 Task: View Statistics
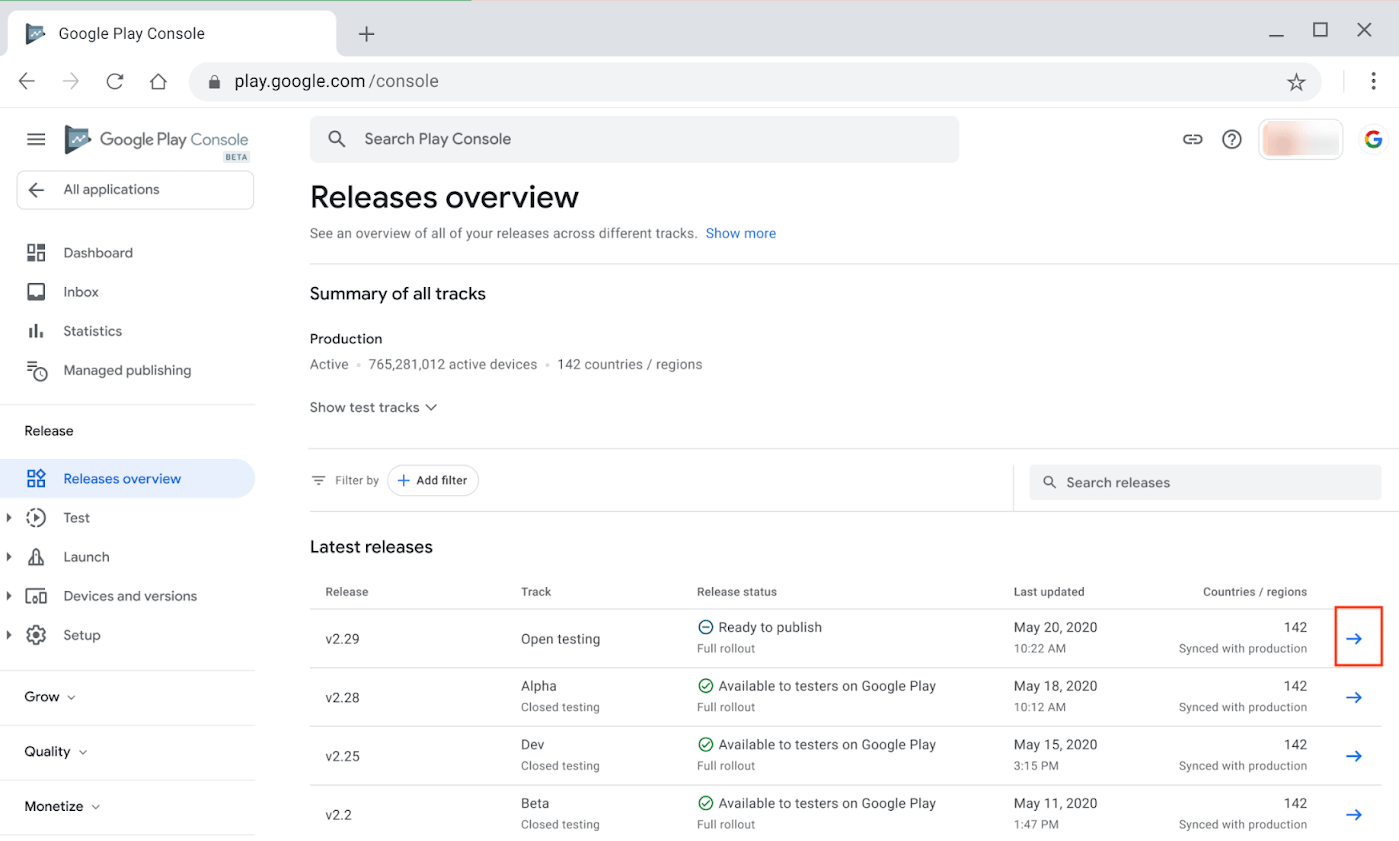[92, 330]
